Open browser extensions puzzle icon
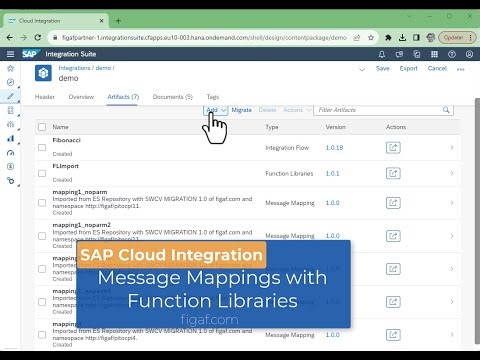Screen dimensions: 480x360 pyautogui.click(x=388, y=38)
